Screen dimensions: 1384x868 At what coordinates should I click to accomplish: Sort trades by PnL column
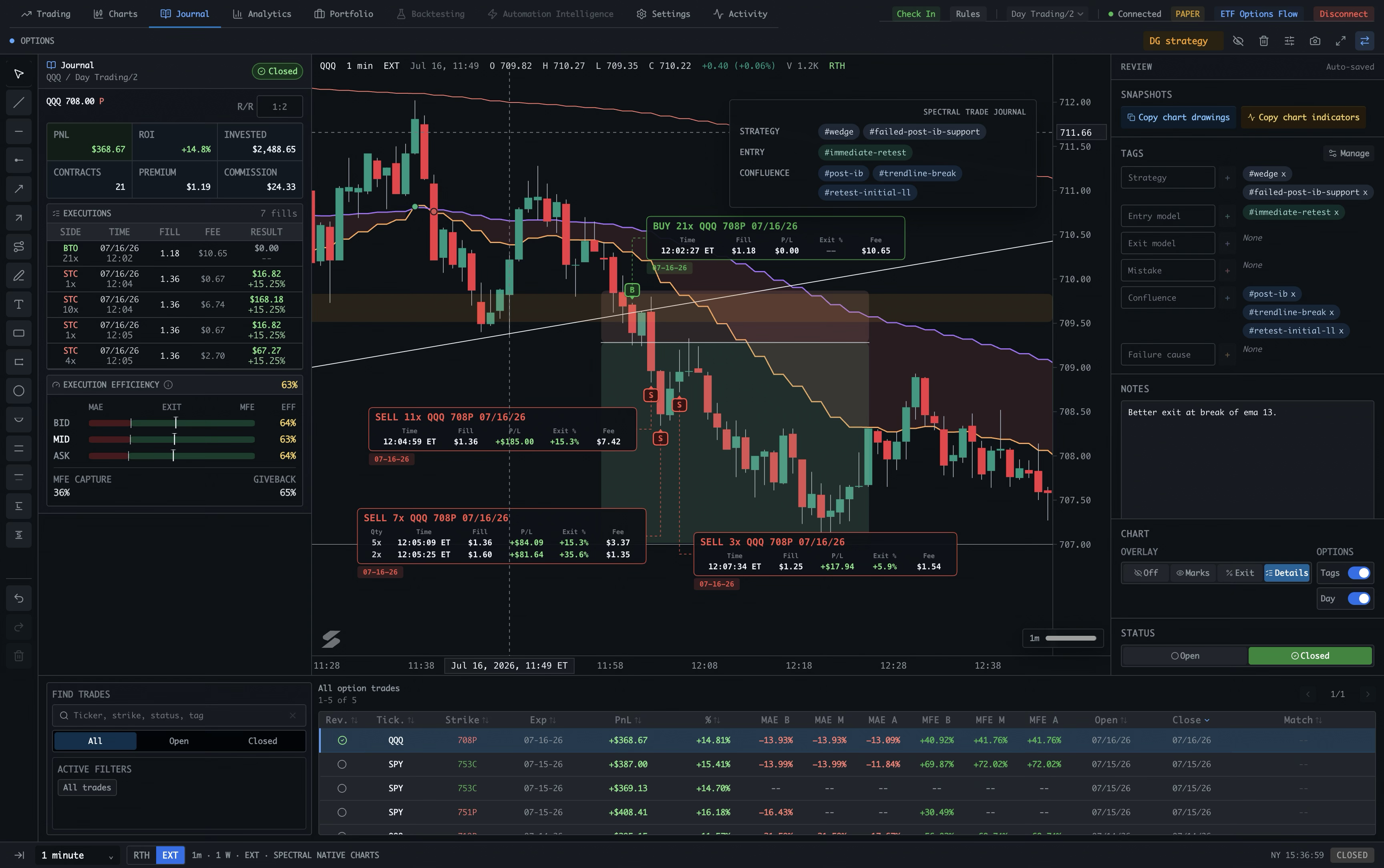[x=628, y=720]
